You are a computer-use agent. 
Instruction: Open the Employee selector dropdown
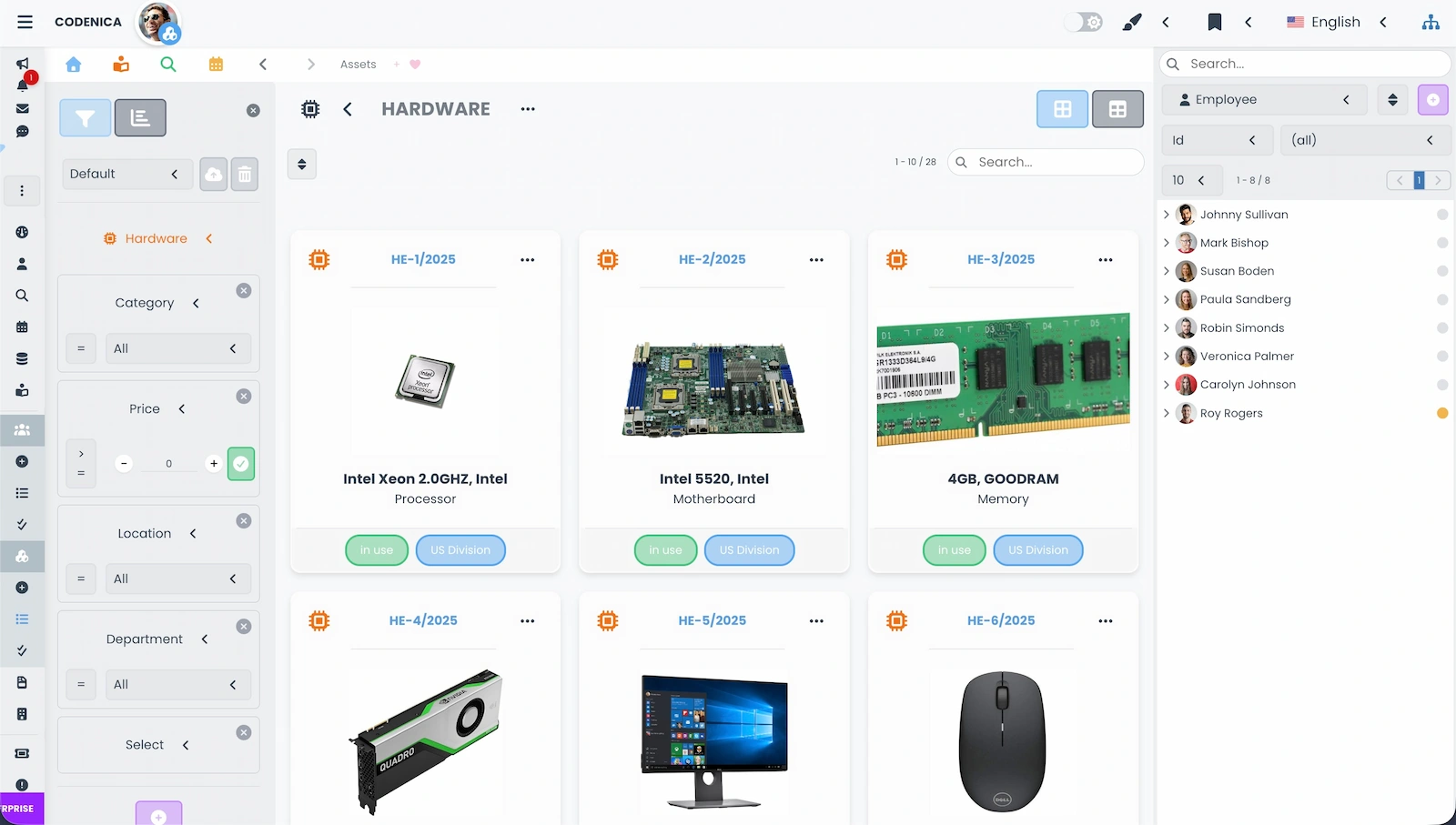1264,99
